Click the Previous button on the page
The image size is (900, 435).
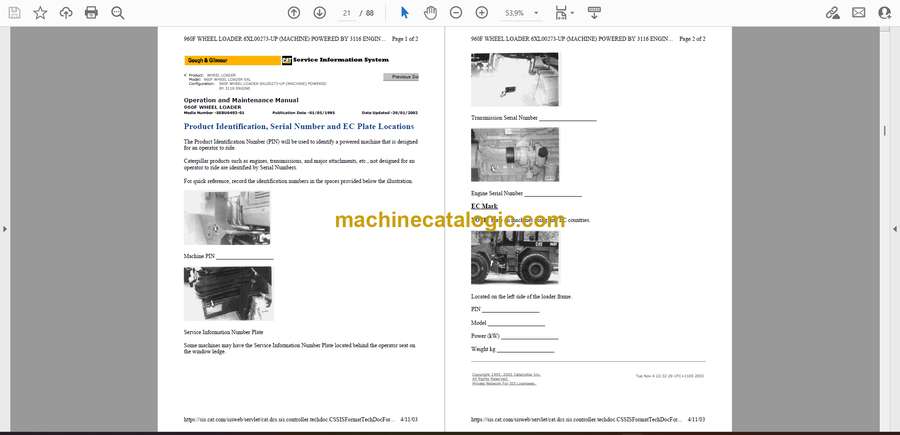[x=401, y=77]
